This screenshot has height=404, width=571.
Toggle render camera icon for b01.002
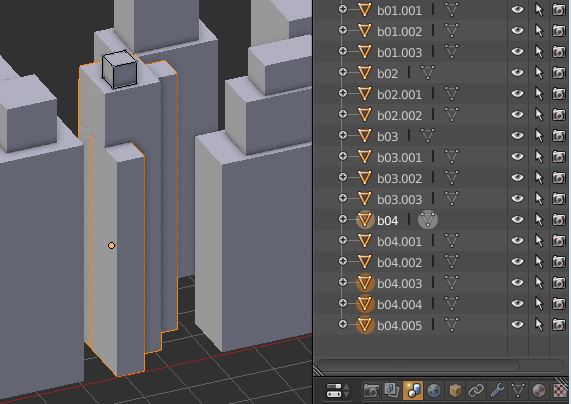pyautogui.click(x=560, y=31)
